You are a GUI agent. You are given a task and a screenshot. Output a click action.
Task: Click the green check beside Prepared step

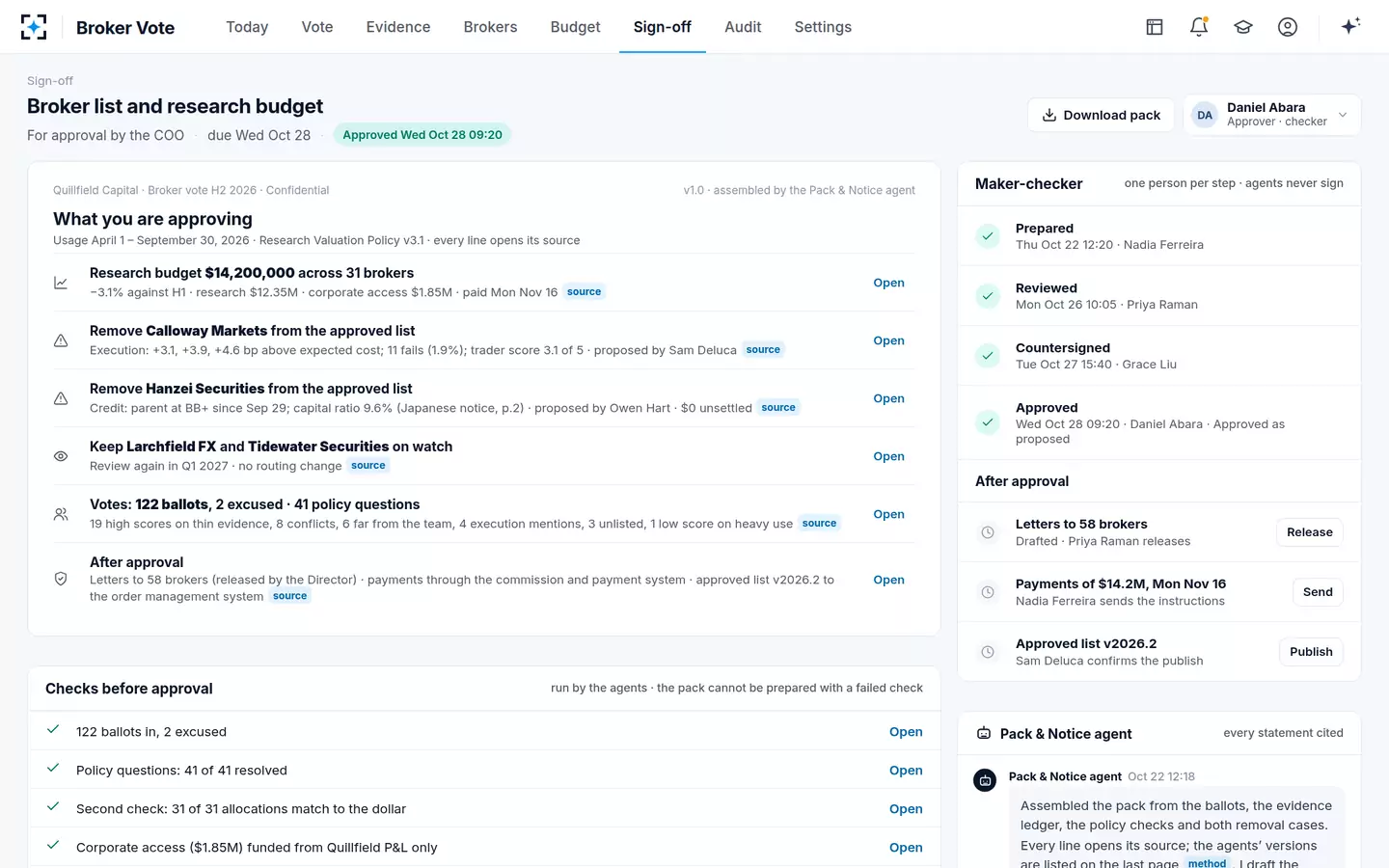pyautogui.click(x=988, y=236)
